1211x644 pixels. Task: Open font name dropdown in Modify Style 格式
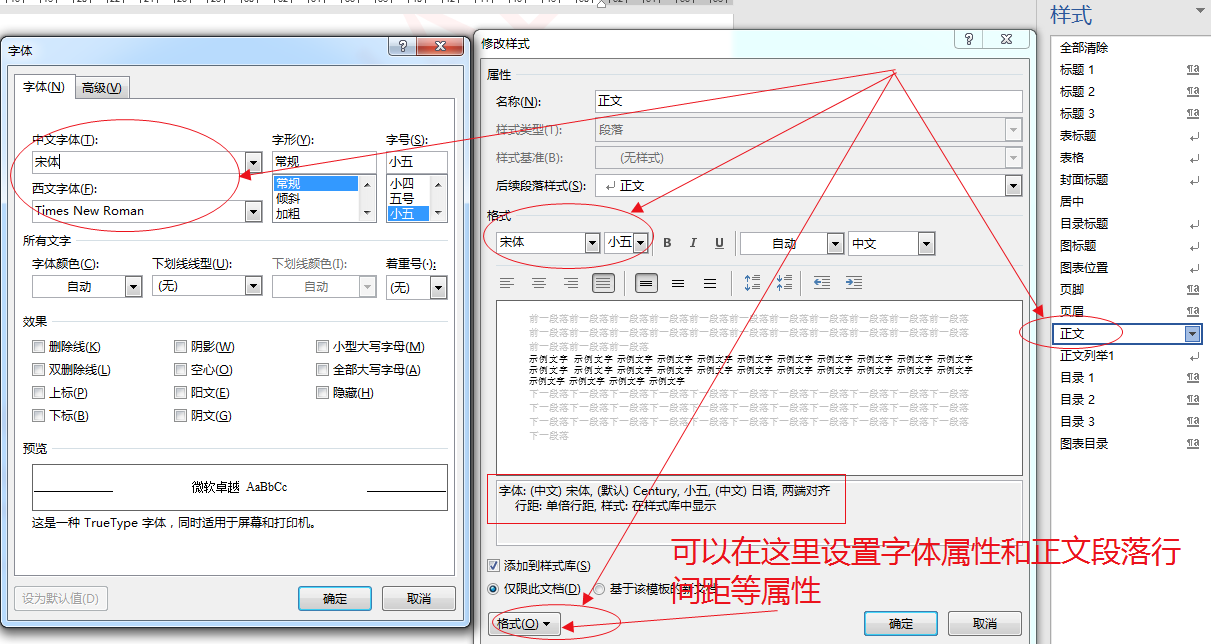click(592, 243)
